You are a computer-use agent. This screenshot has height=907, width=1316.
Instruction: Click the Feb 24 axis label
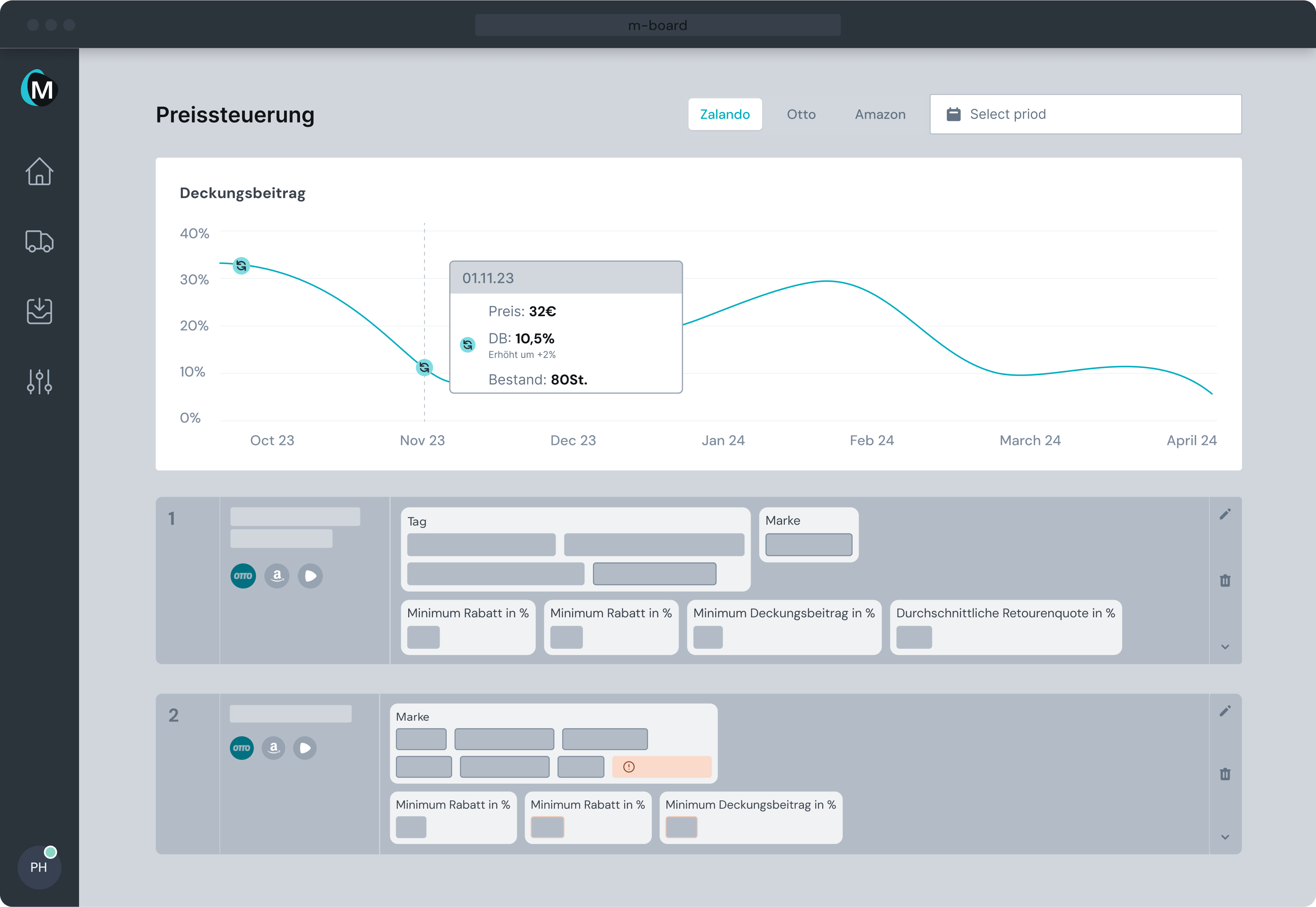point(872,440)
